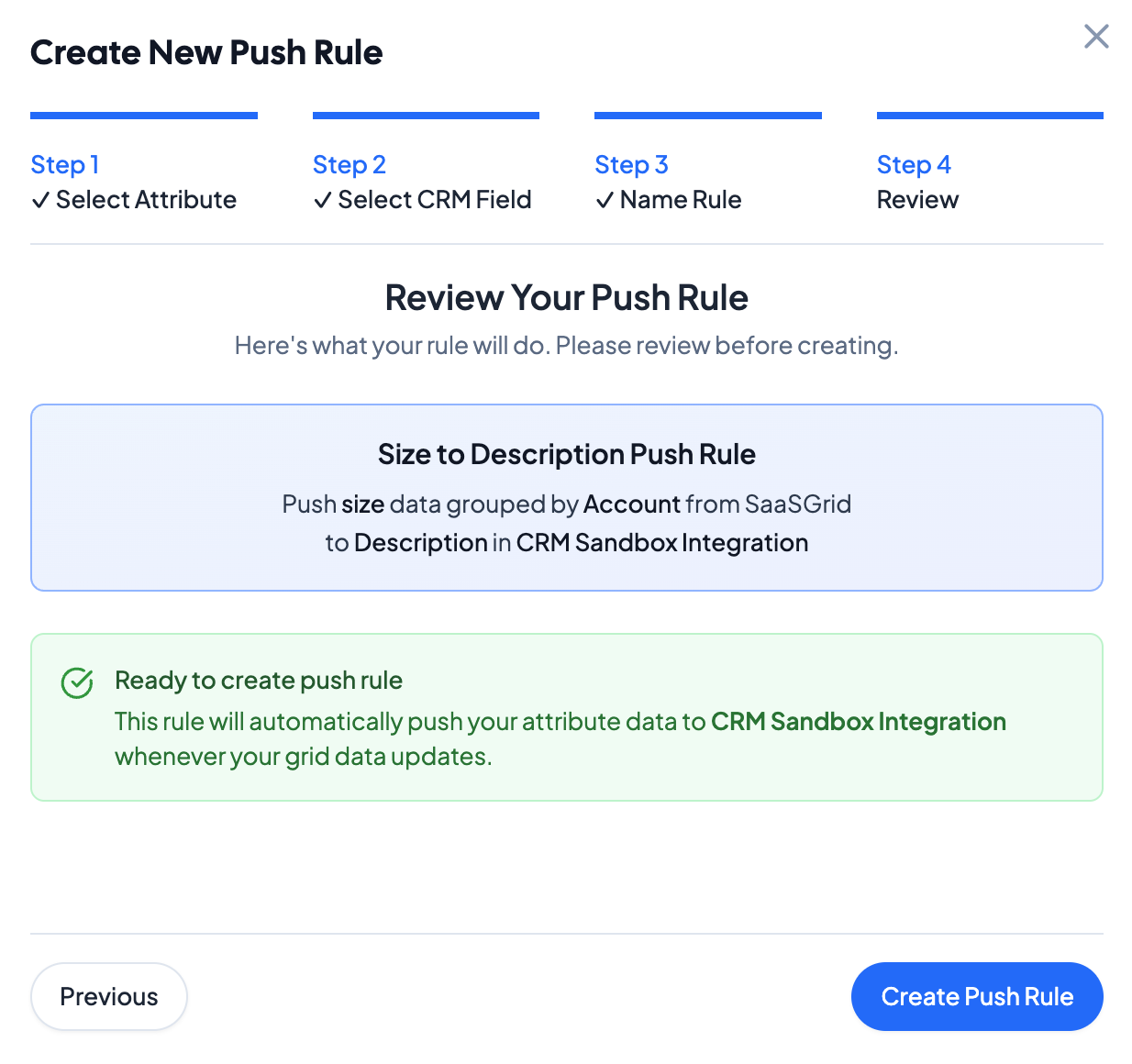This screenshot has width=1132, height=1064.
Task: Select Step 4 Review step
Action: point(917,182)
